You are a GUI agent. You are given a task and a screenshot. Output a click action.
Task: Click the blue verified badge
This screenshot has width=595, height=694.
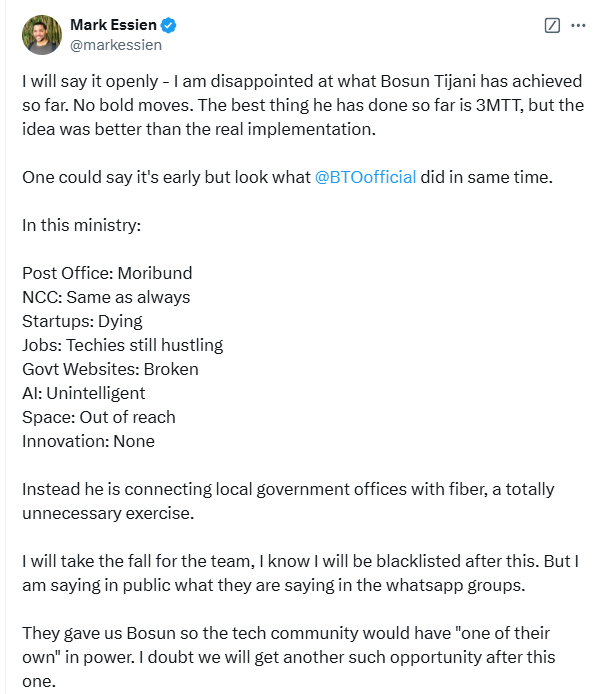[168, 25]
